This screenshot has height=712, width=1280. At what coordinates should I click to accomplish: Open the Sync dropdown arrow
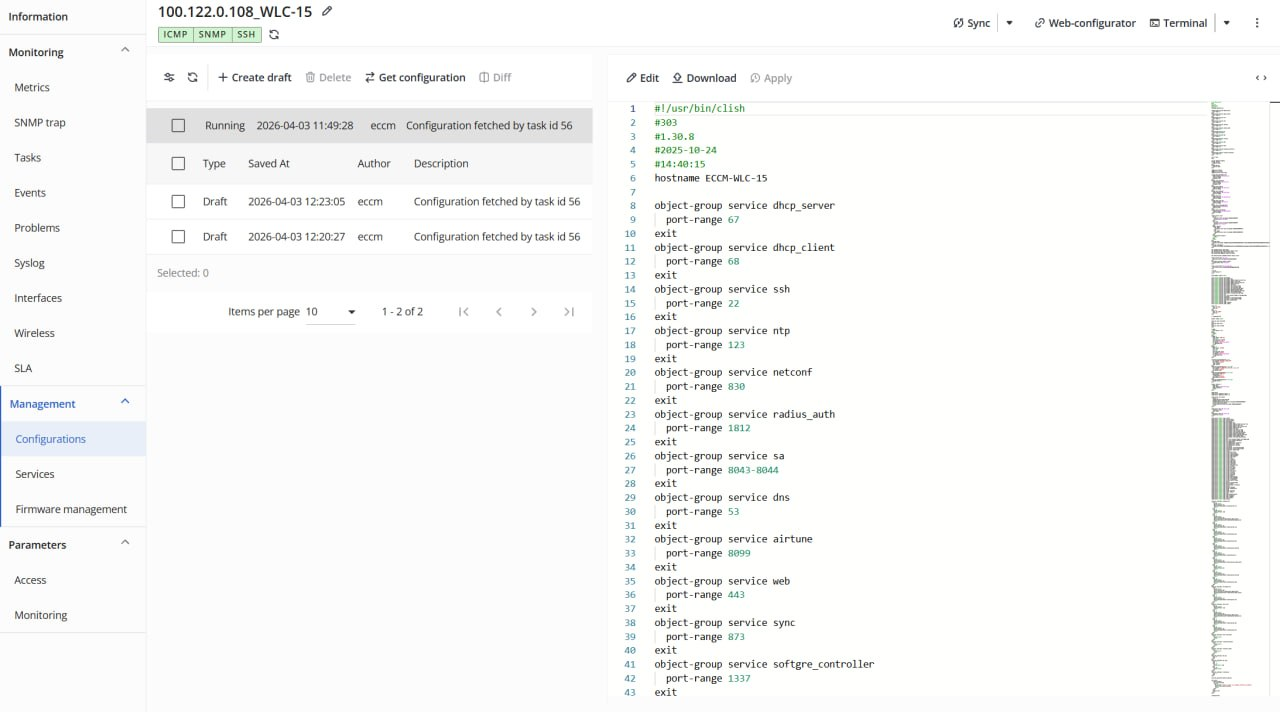pyautogui.click(x=1009, y=23)
